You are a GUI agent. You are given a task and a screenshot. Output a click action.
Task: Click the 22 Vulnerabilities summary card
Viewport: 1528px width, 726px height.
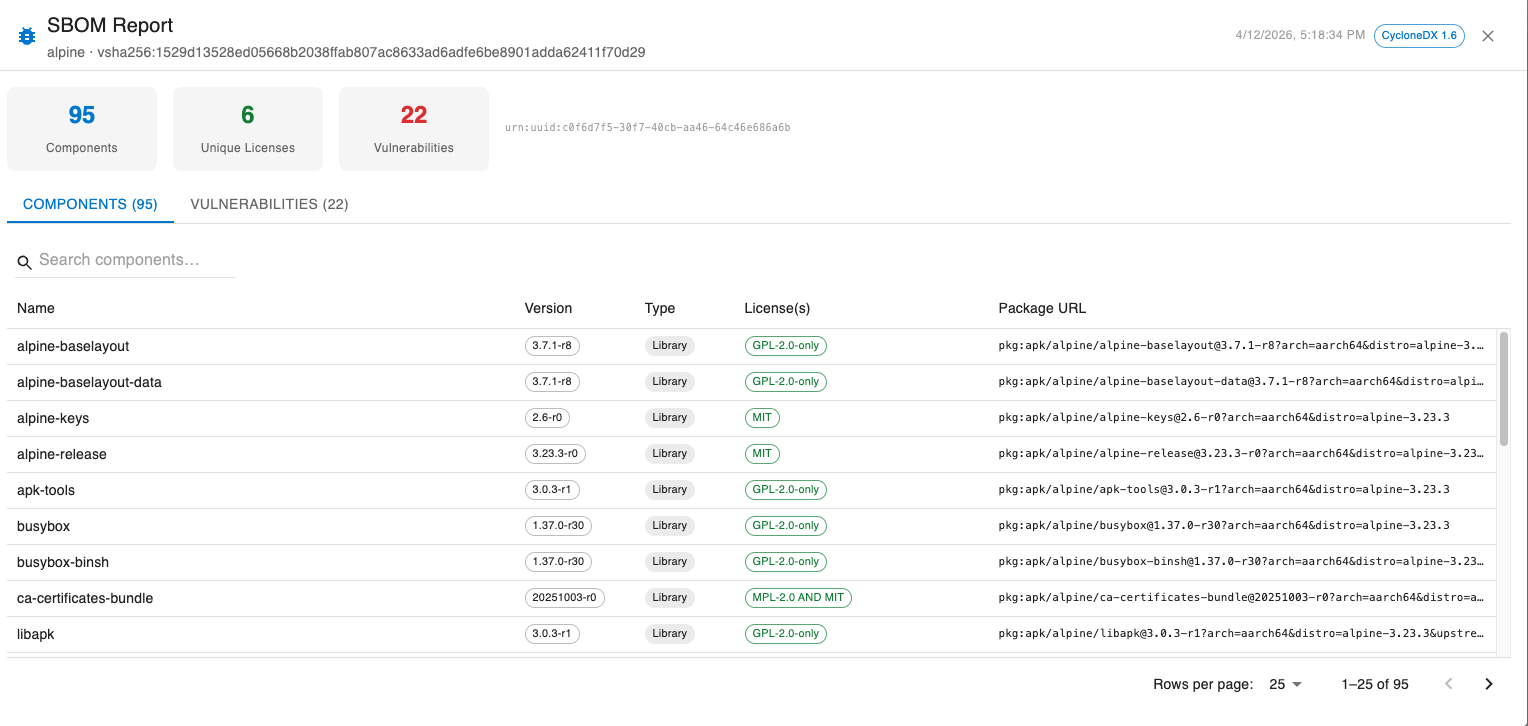(x=414, y=129)
